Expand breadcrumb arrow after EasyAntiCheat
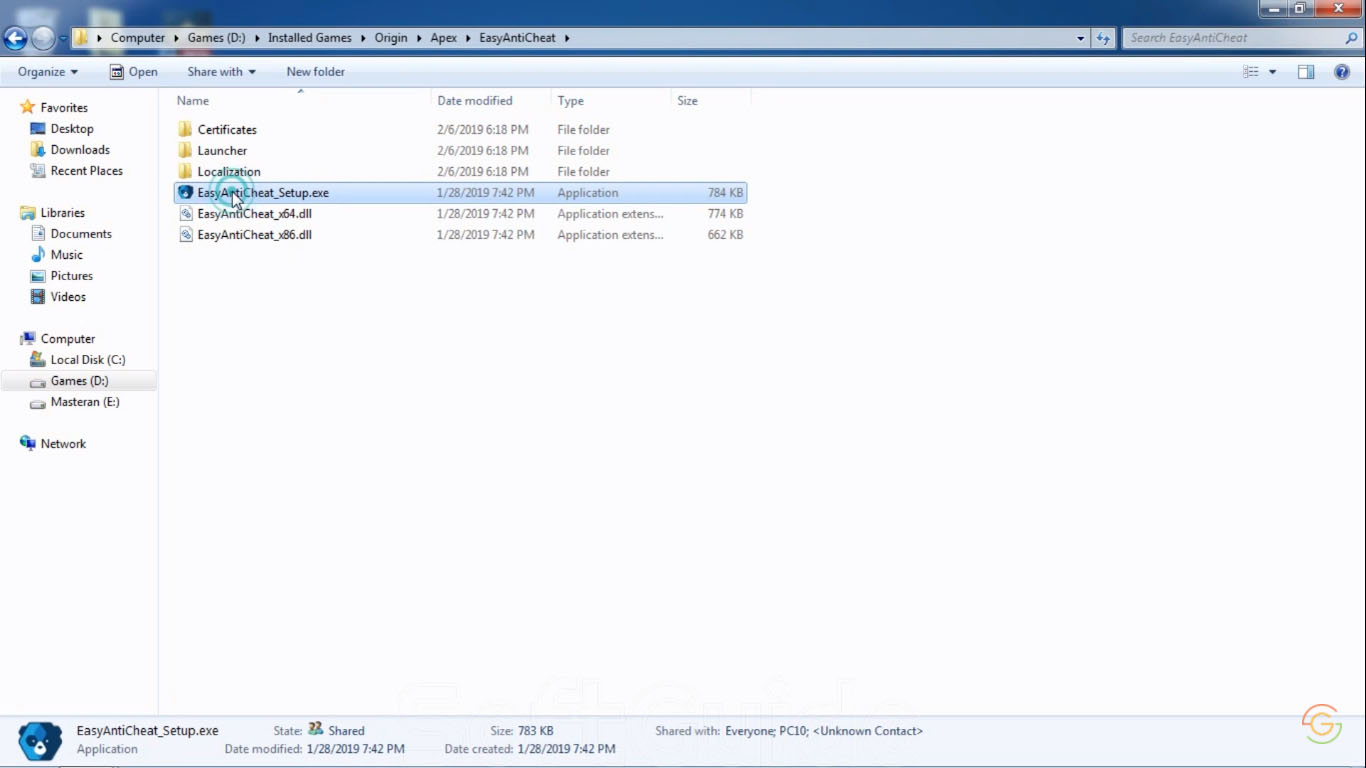1366x768 pixels. 567,38
